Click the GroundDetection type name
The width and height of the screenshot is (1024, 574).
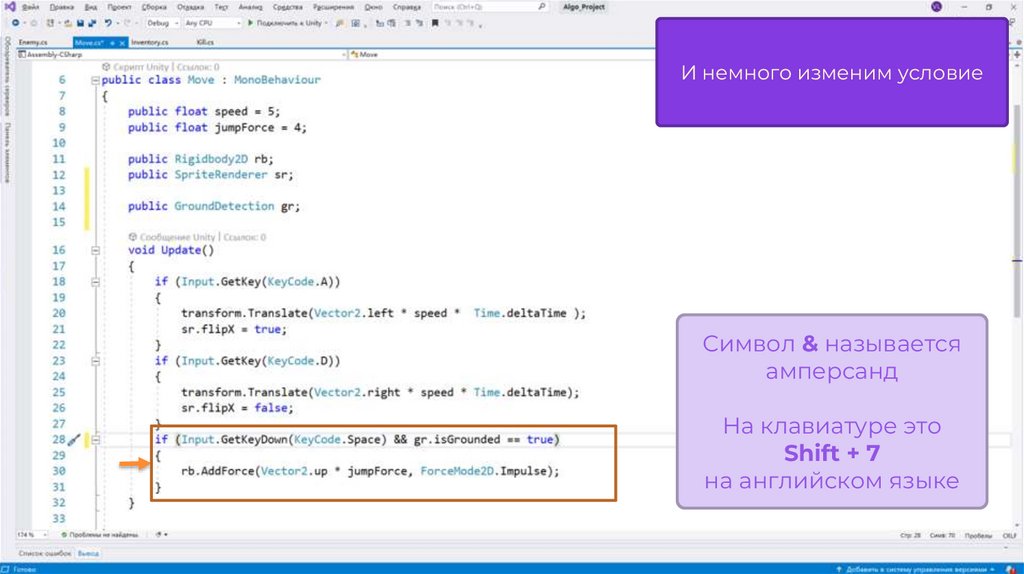click(x=224, y=206)
